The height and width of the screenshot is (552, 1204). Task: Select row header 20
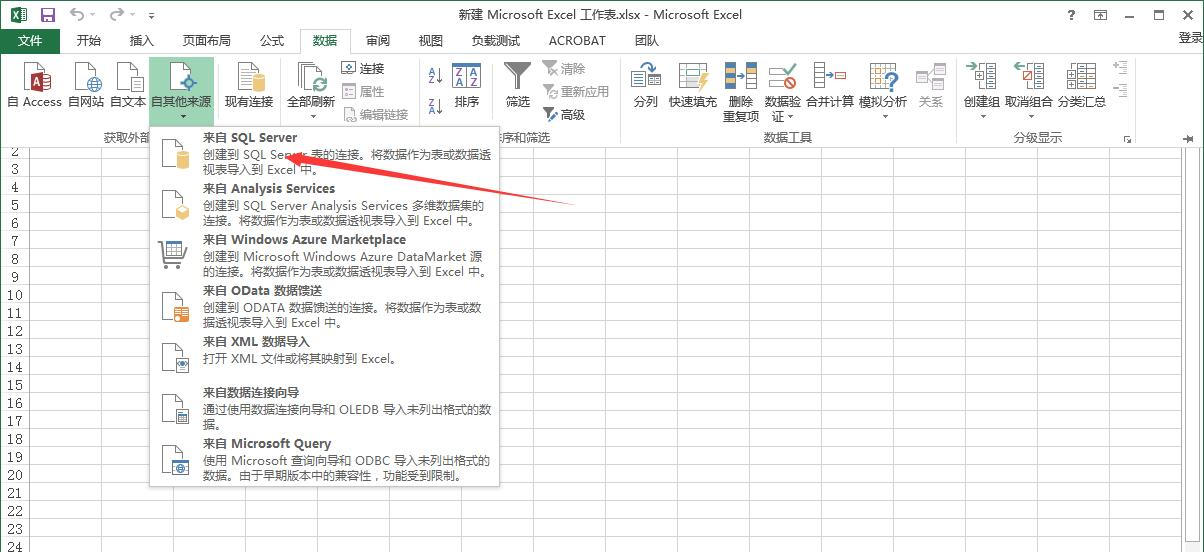coord(15,475)
